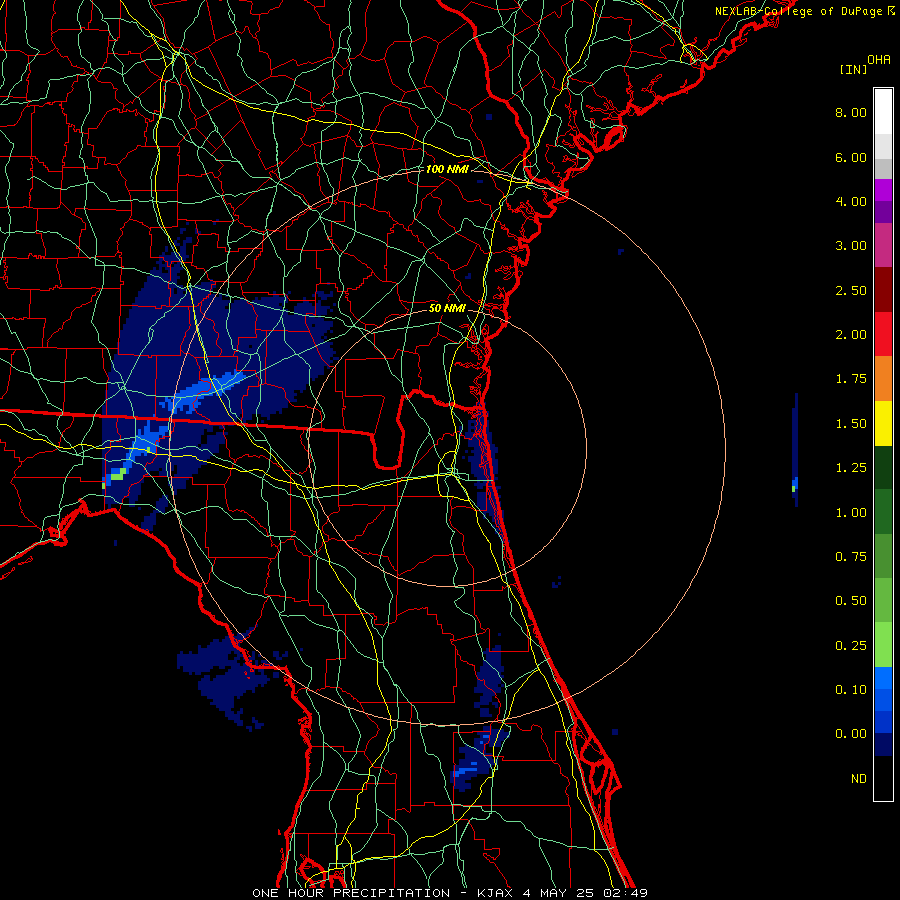The height and width of the screenshot is (900, 900).
Task: Click the ONE HOUR PRECIPITATION caption
Action: coord(351,893)
